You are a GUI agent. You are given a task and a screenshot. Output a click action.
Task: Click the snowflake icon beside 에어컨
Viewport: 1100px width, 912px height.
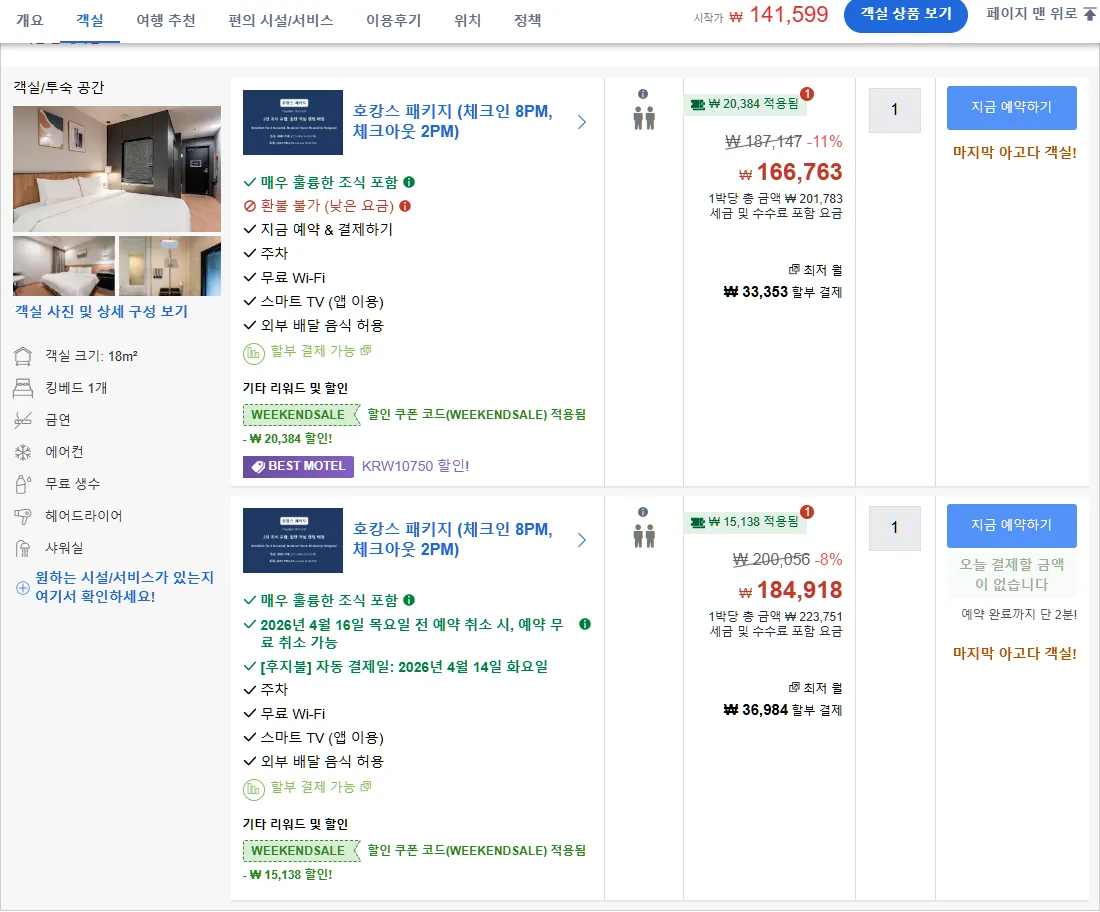coord(23,452)
